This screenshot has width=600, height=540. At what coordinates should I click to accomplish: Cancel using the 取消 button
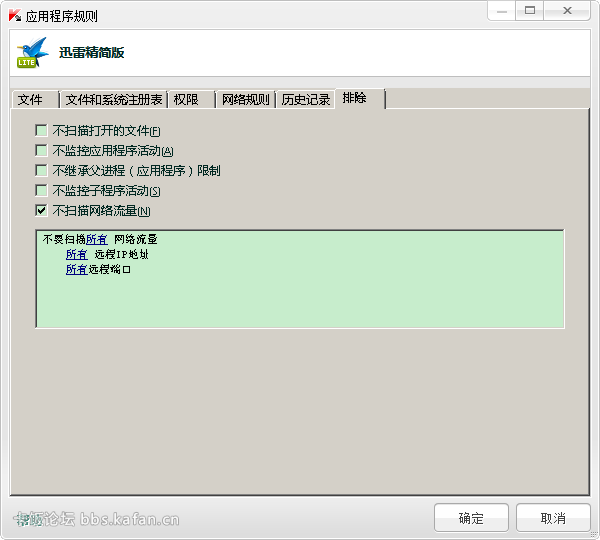[x=553, y=518]
